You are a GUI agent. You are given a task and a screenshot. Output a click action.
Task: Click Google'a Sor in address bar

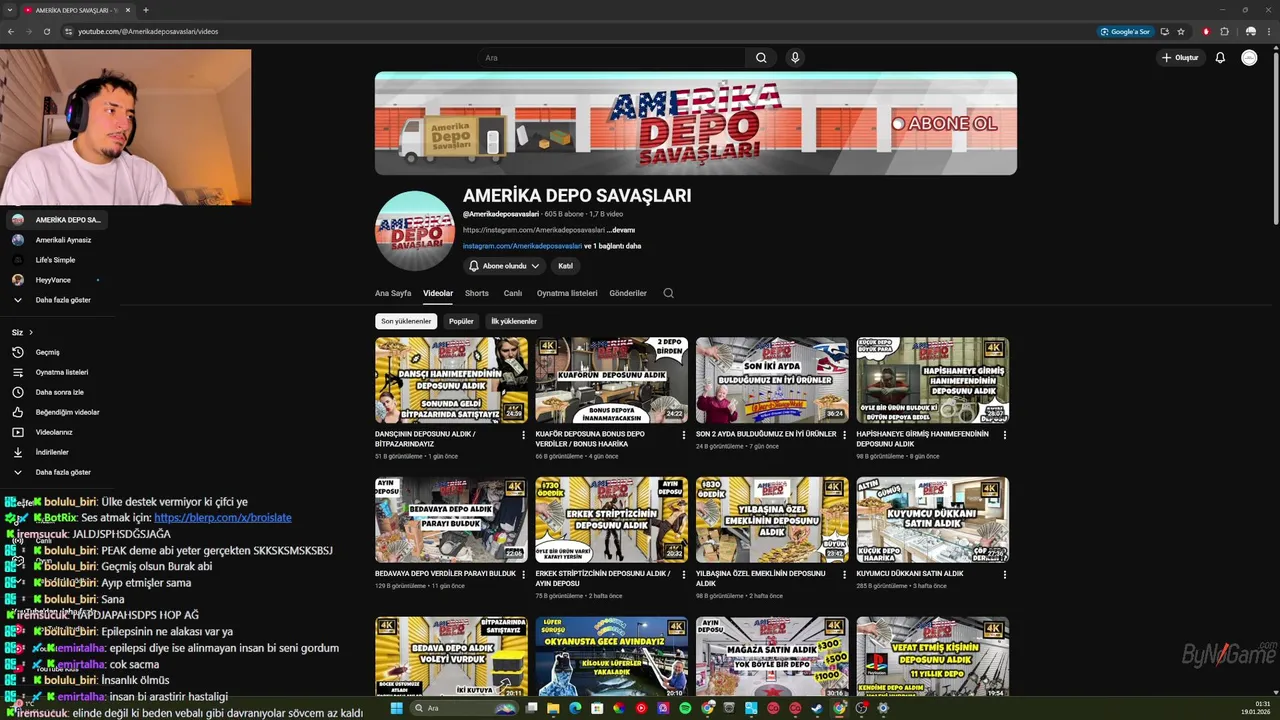[1125, 31]
